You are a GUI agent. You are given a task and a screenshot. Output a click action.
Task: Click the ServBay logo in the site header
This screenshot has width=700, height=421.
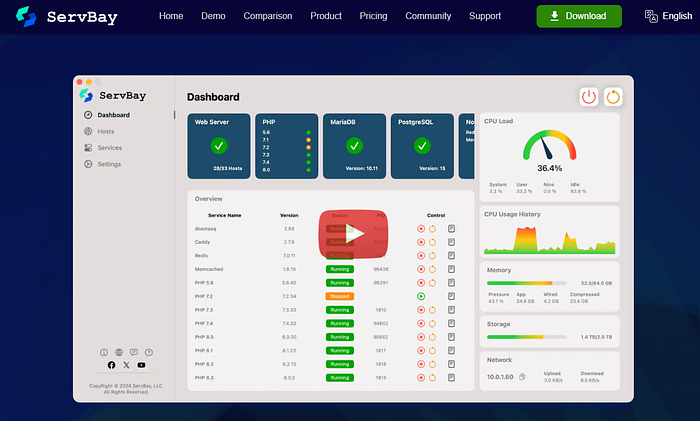click(x=67, y=17)
